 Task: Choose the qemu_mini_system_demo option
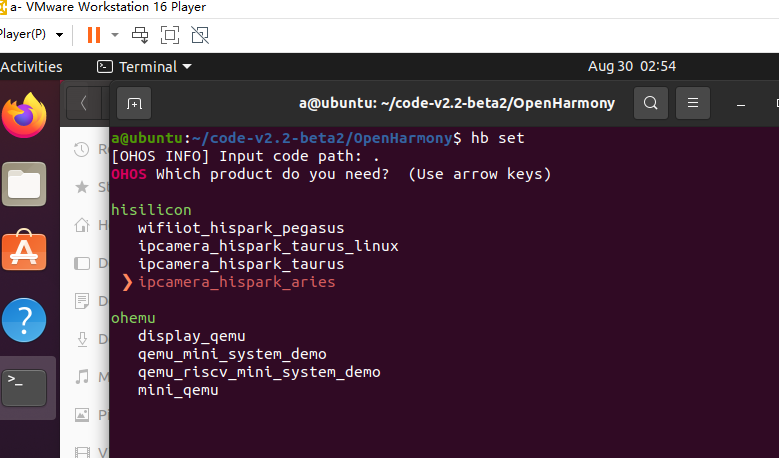tap(232, 354)
